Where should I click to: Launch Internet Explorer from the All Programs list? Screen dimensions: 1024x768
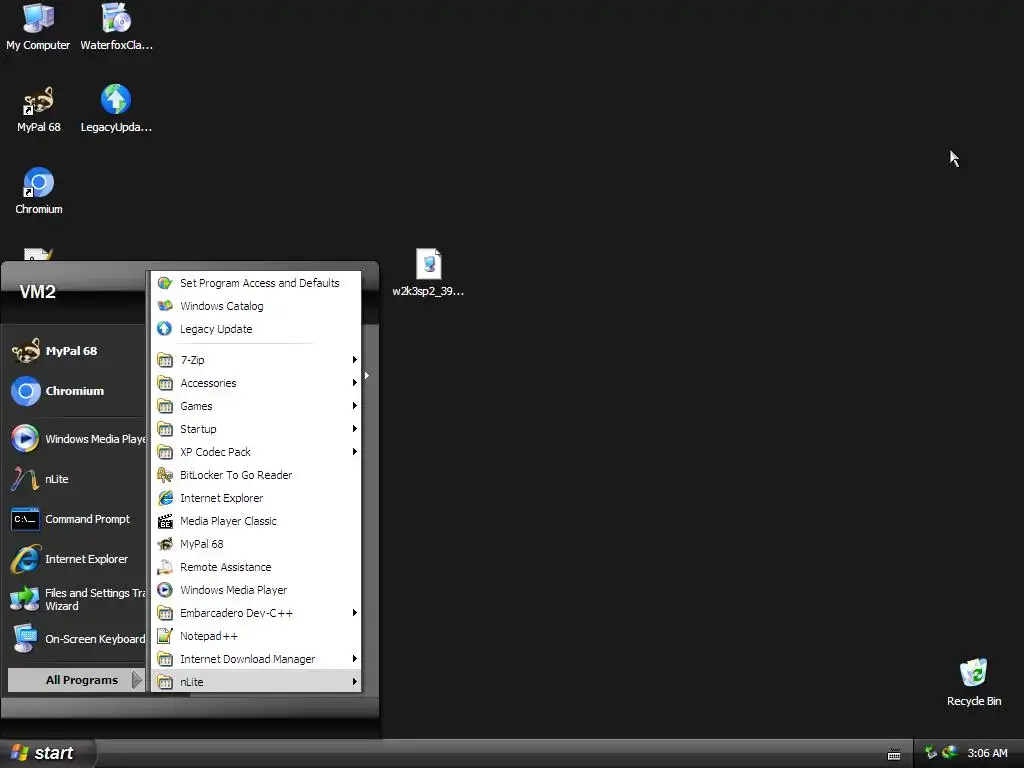[x=256, y=498]
